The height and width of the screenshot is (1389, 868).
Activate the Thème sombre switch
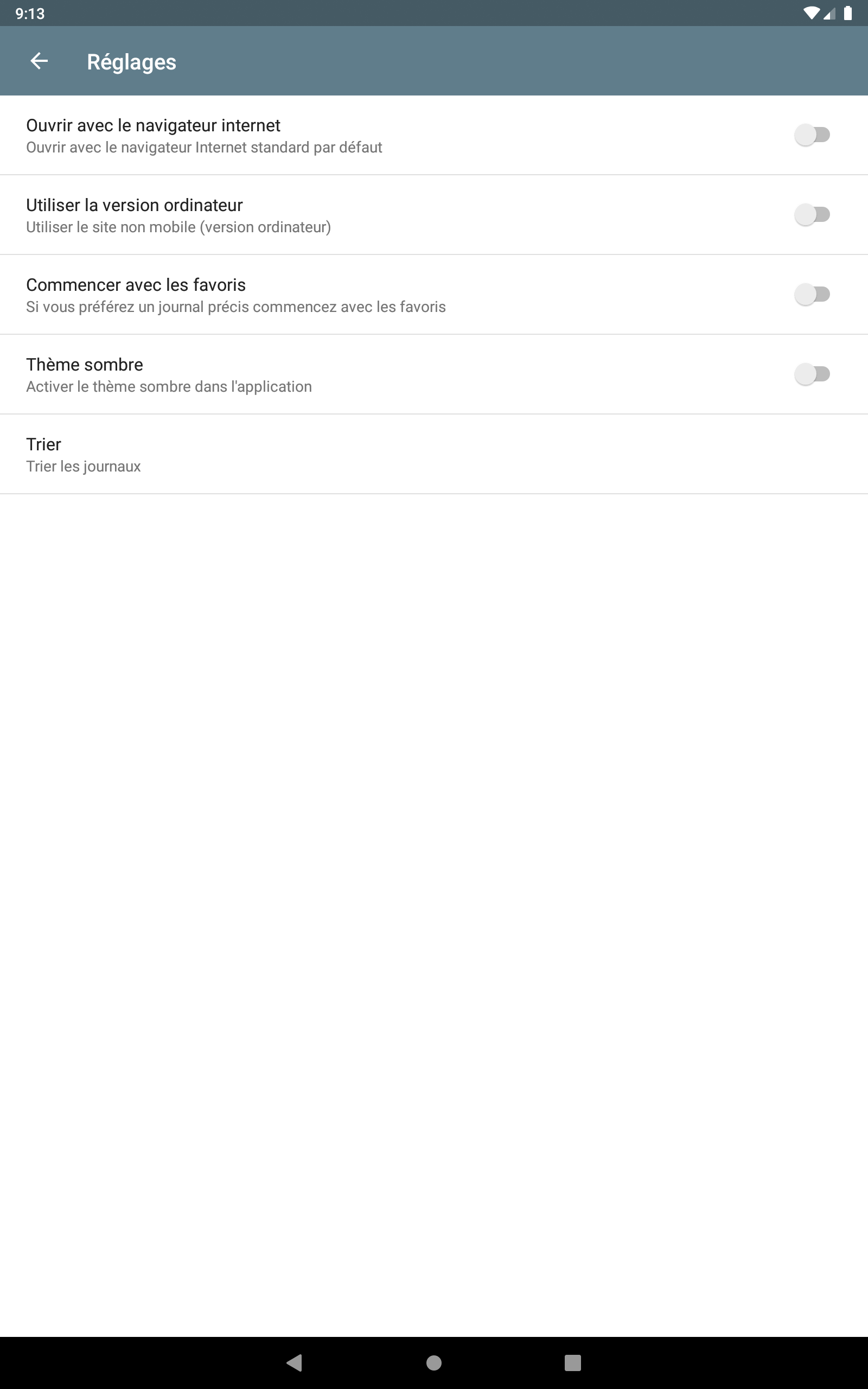pos(812,374)
